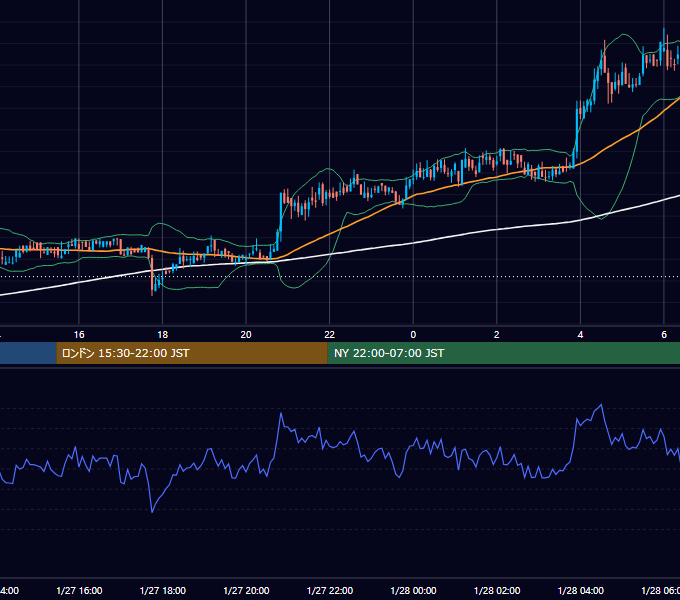
Task: Click the '22' hour label on the upper axis
Action: (330, 335)
